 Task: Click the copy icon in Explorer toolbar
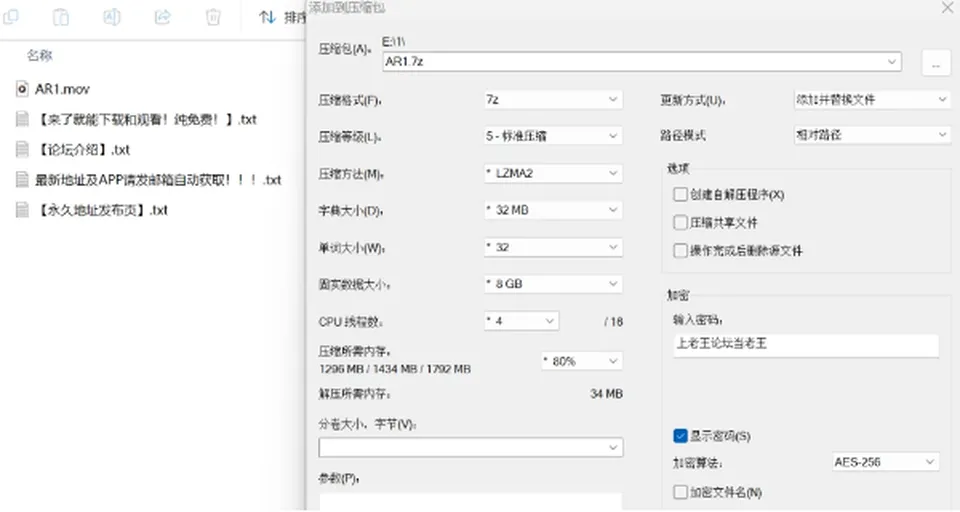coord(11,17)
